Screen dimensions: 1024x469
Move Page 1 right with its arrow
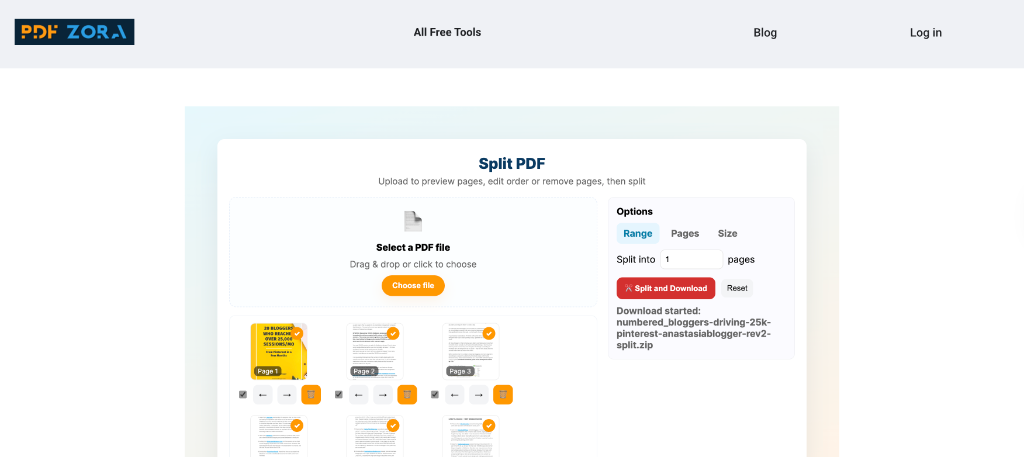[287, 395]
